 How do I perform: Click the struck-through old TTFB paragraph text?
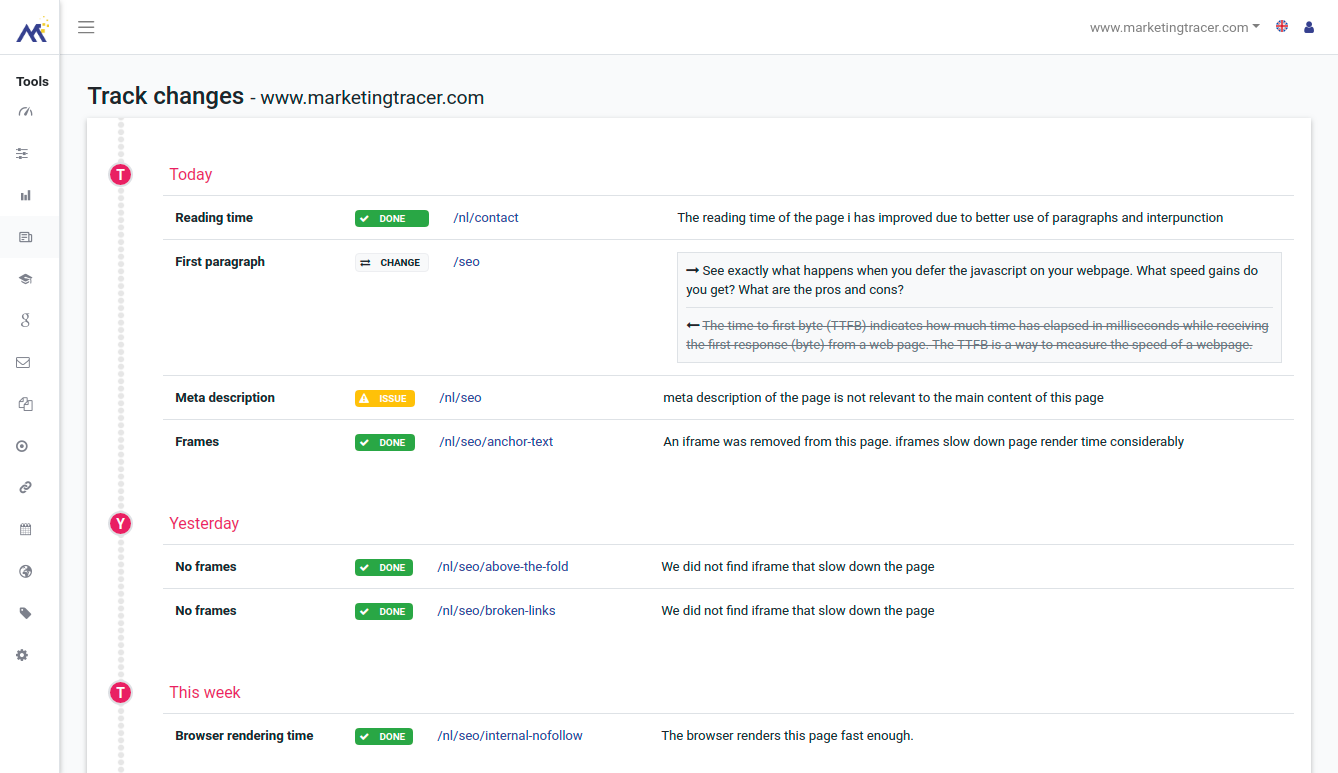977,335
